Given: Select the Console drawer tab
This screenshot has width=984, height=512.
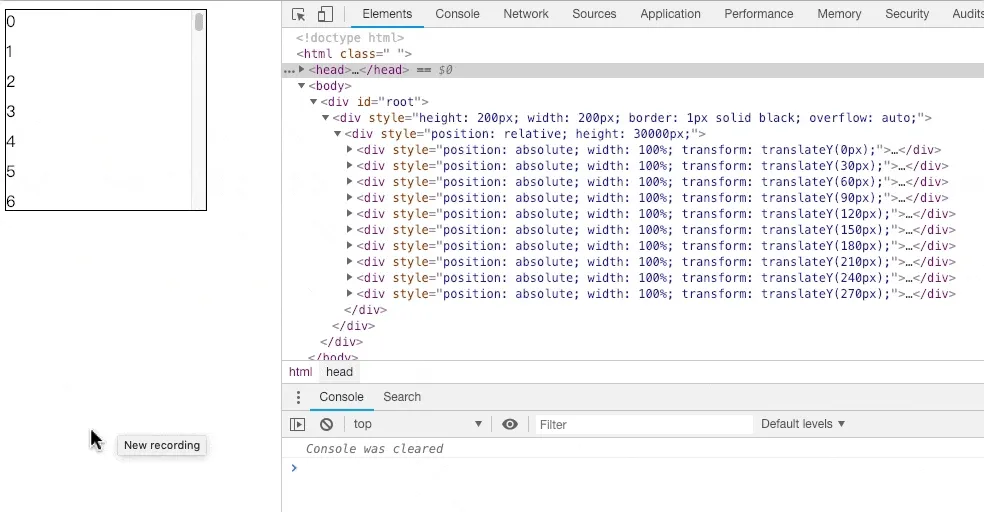Looking at the screenshot, I should [341, 397].
